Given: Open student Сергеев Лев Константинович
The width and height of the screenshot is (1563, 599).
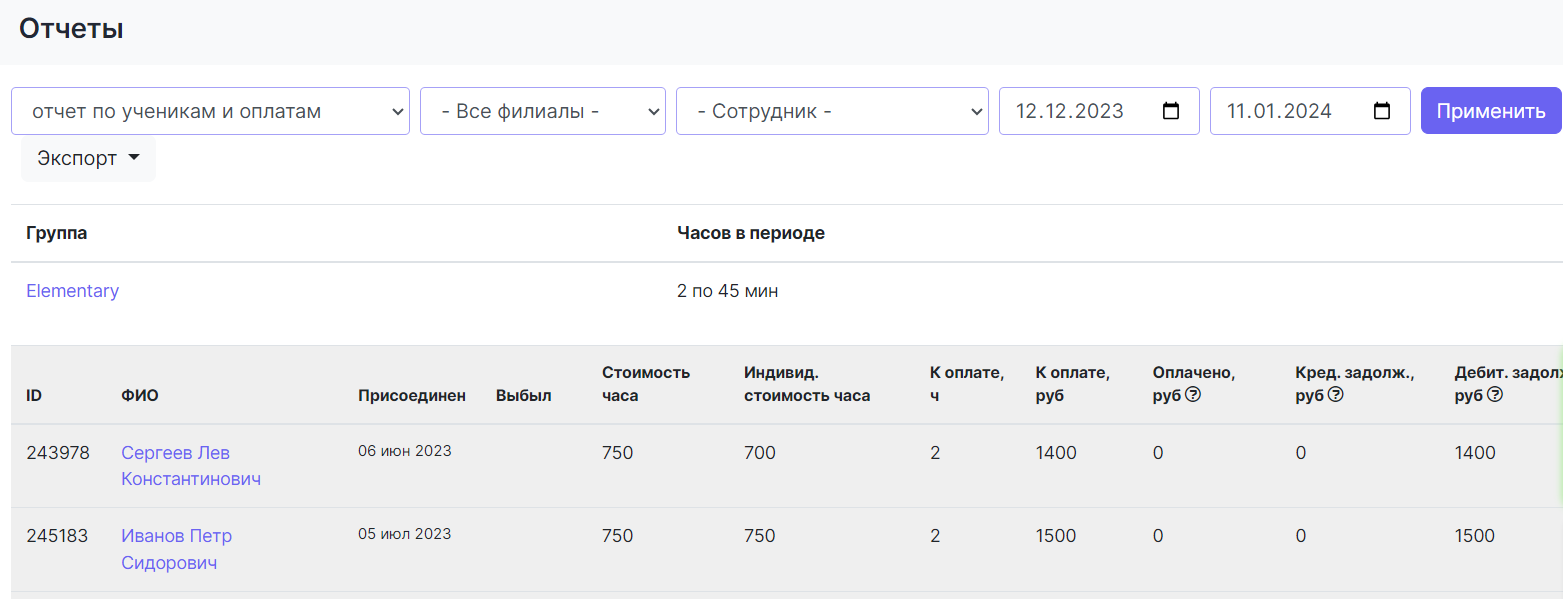Looking at the screenshot, I should (191, 466).
